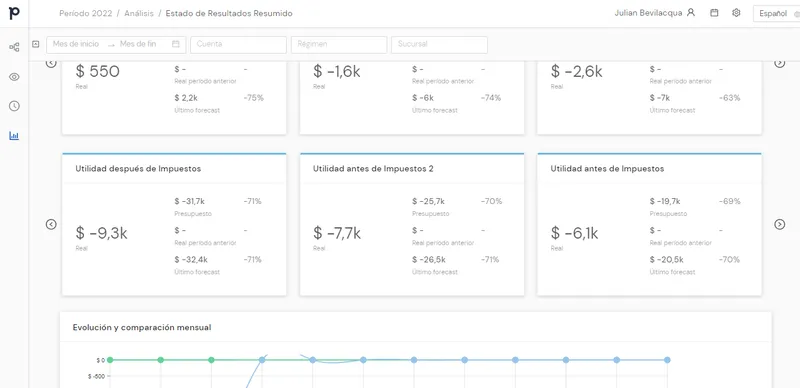Click the $ 2,2k forecast value

186,98
